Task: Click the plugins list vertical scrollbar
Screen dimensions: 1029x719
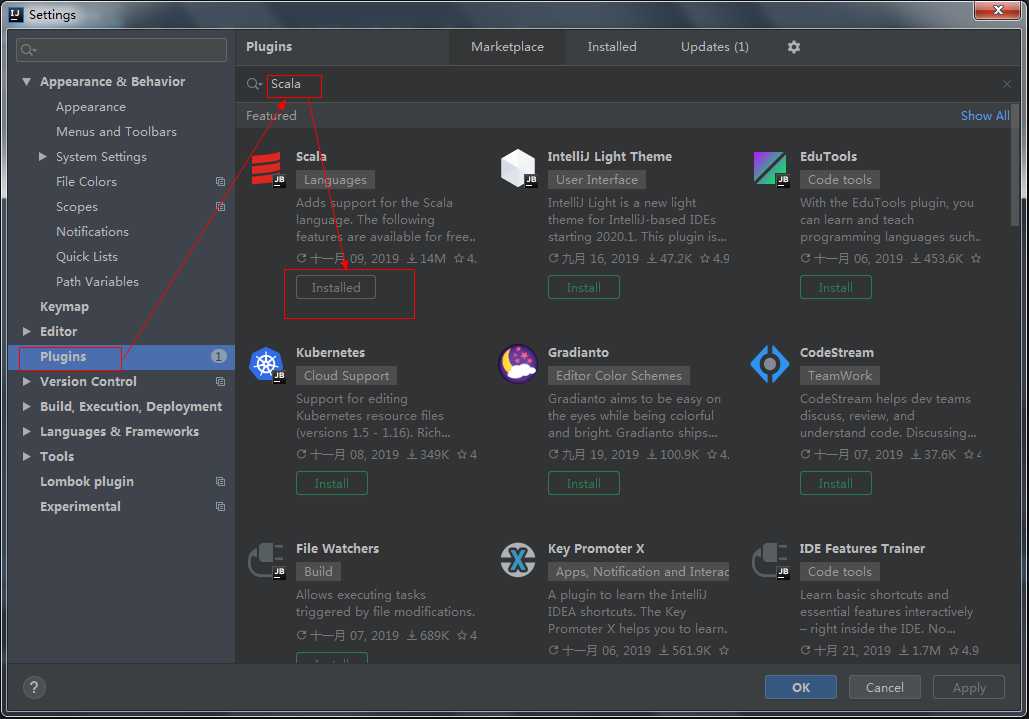Action: coord(1015,165)
